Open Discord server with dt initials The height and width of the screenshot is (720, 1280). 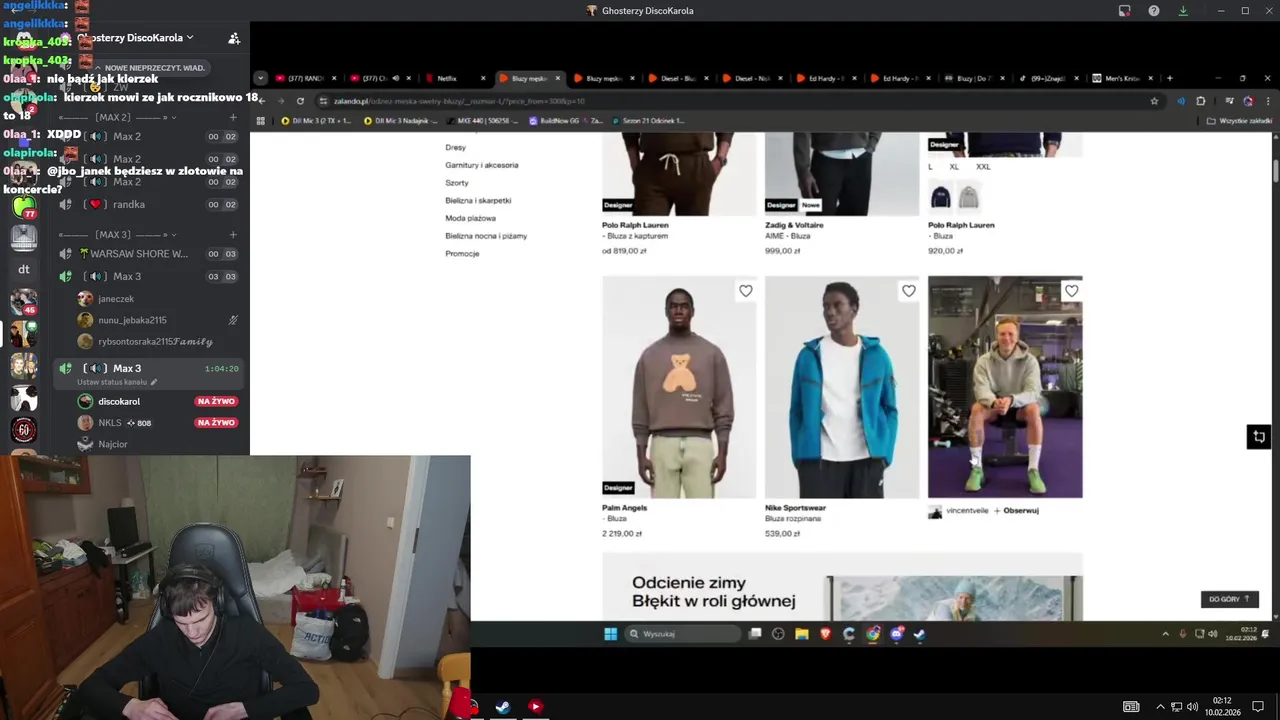click(x=24, y=269)
